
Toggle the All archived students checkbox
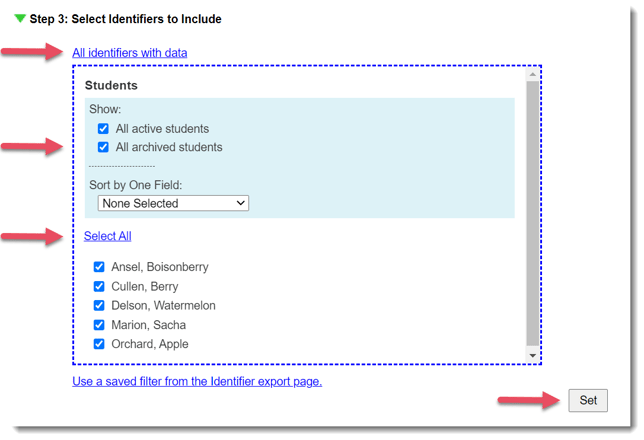pos(103,147)
